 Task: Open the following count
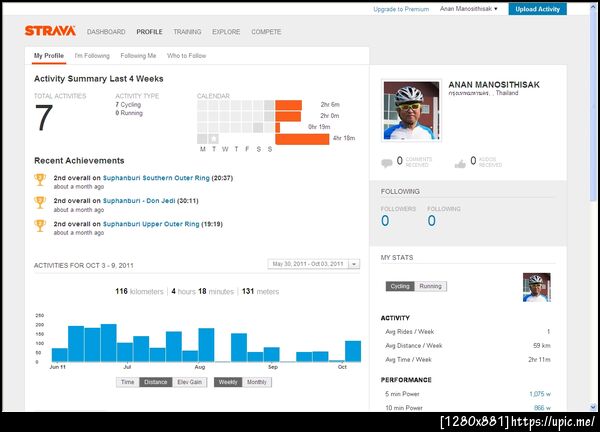pos(432,221)
